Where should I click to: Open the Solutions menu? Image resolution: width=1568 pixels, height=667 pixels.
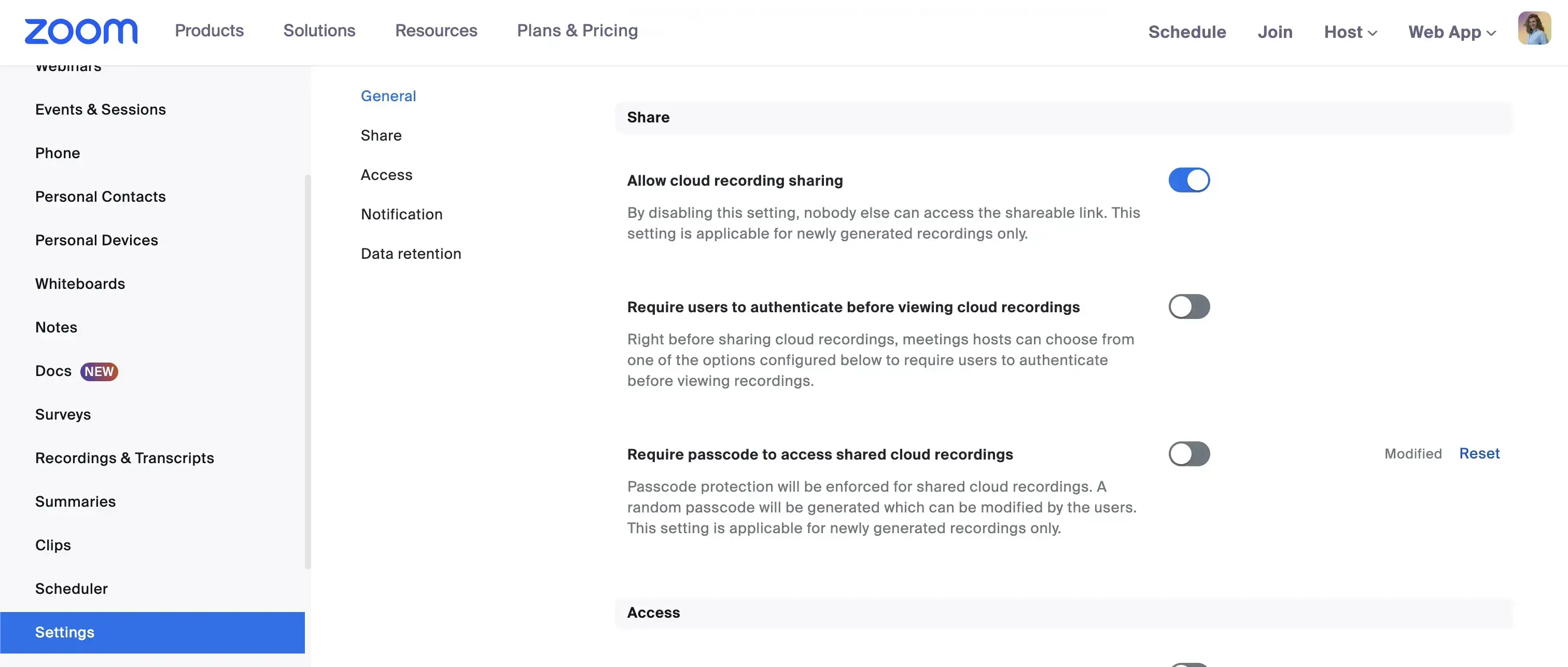pos(319,31)
